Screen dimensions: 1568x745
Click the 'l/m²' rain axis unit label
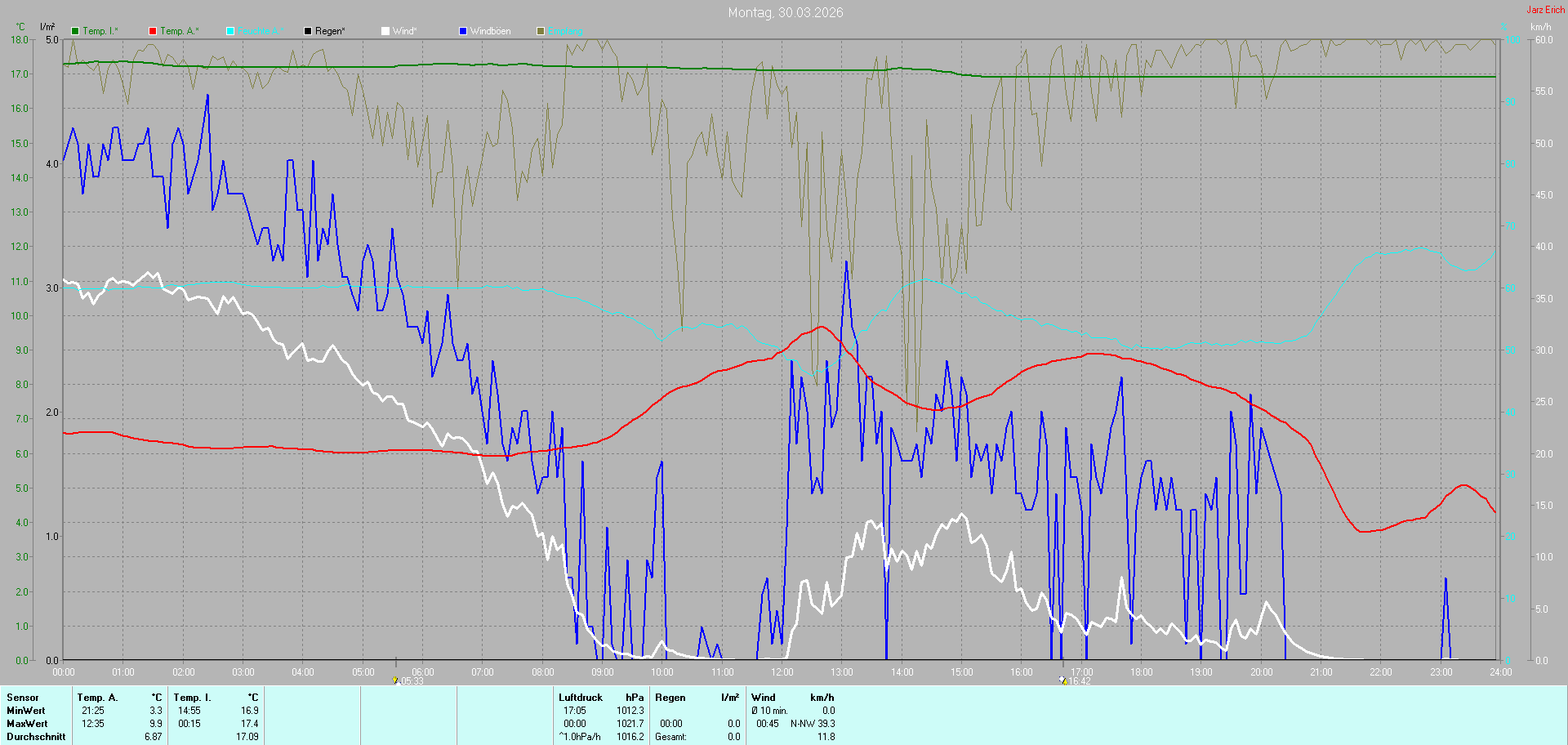(x=47, y=27)
